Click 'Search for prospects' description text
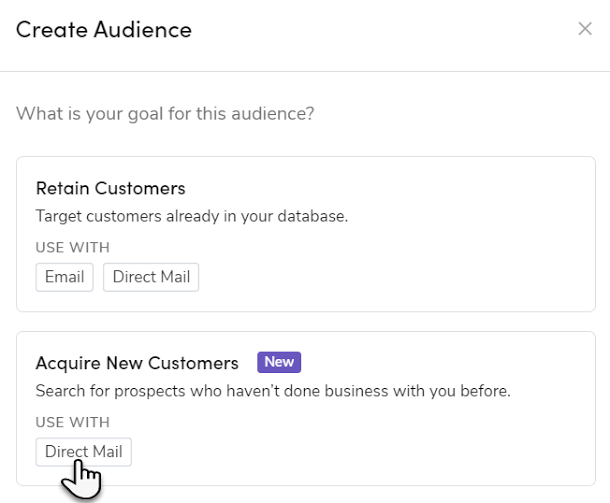Screen dimensions: 610x503 [272, 390]
